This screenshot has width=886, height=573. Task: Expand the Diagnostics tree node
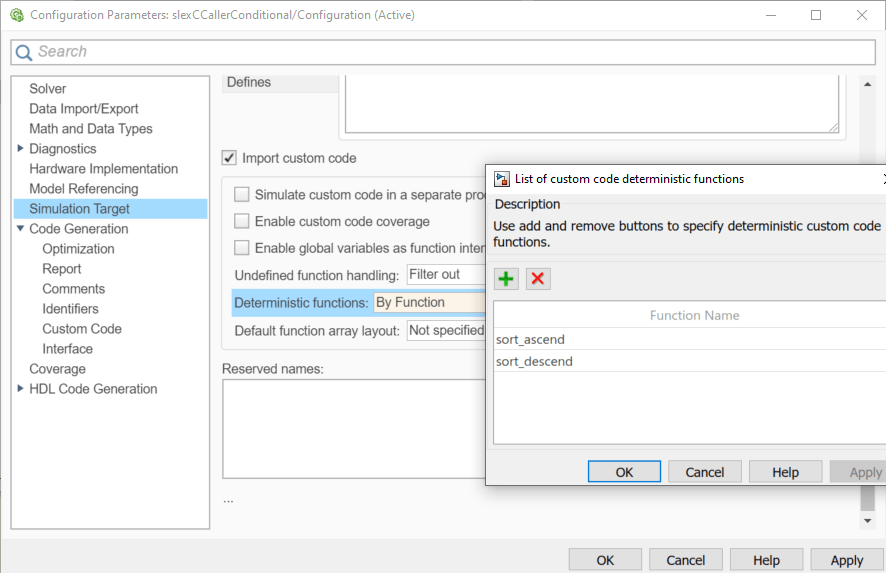point(20,148)
